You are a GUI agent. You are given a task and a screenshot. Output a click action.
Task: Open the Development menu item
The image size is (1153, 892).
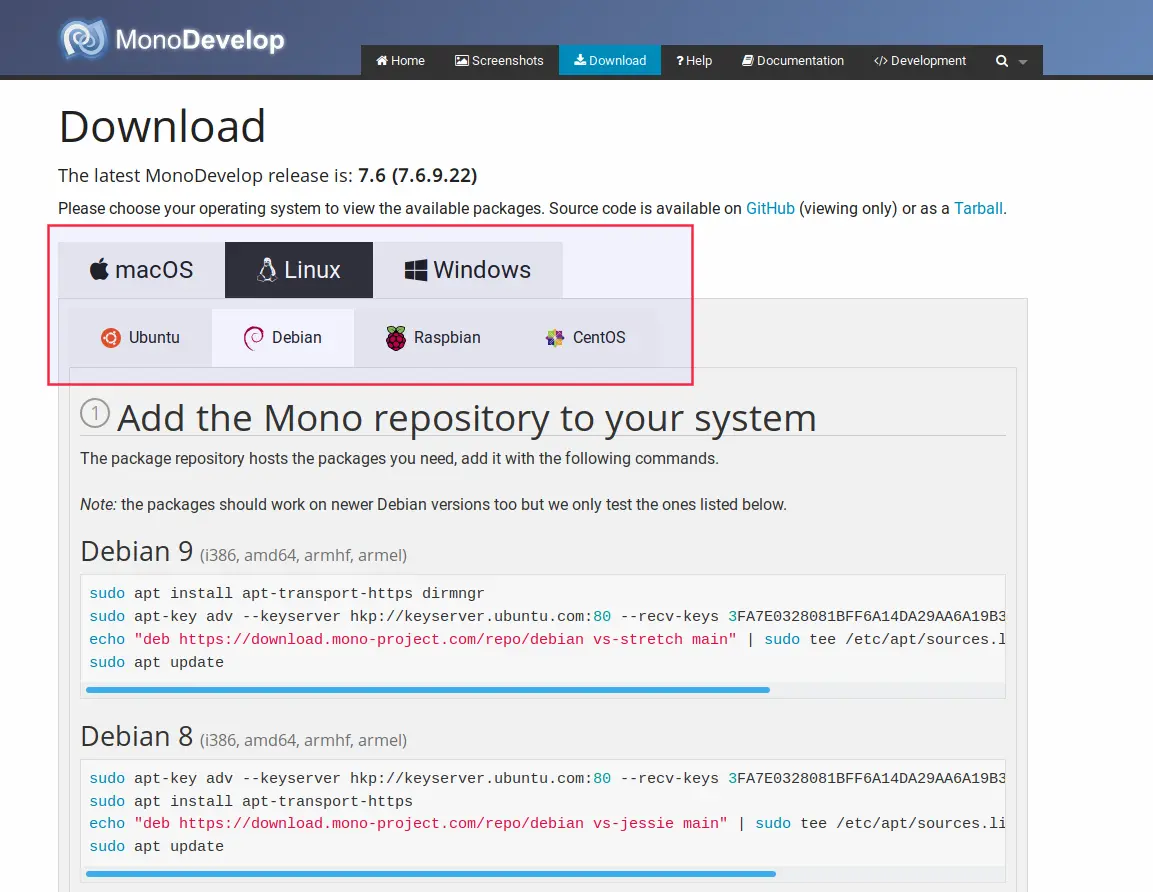[919, 60]
